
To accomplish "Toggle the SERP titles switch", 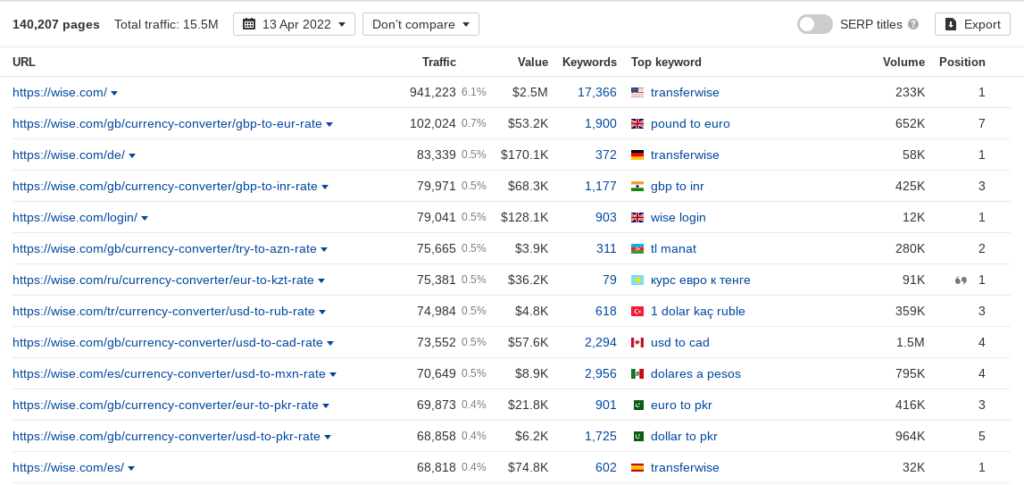I will click(814, 24).
